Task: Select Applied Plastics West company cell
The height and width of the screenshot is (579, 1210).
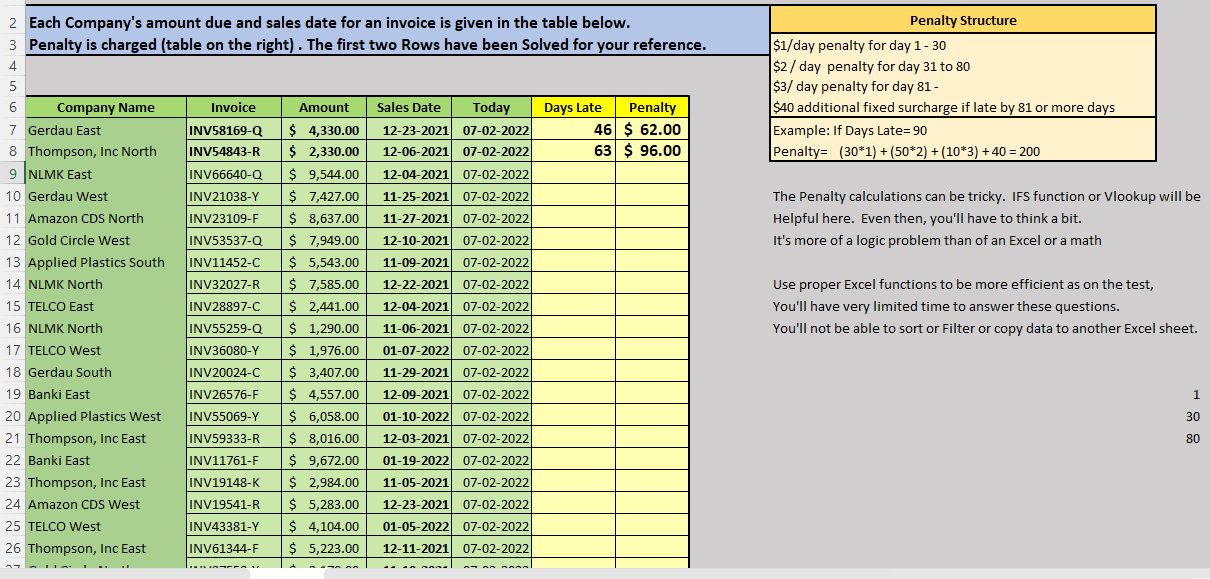Action: pos(106,416)
